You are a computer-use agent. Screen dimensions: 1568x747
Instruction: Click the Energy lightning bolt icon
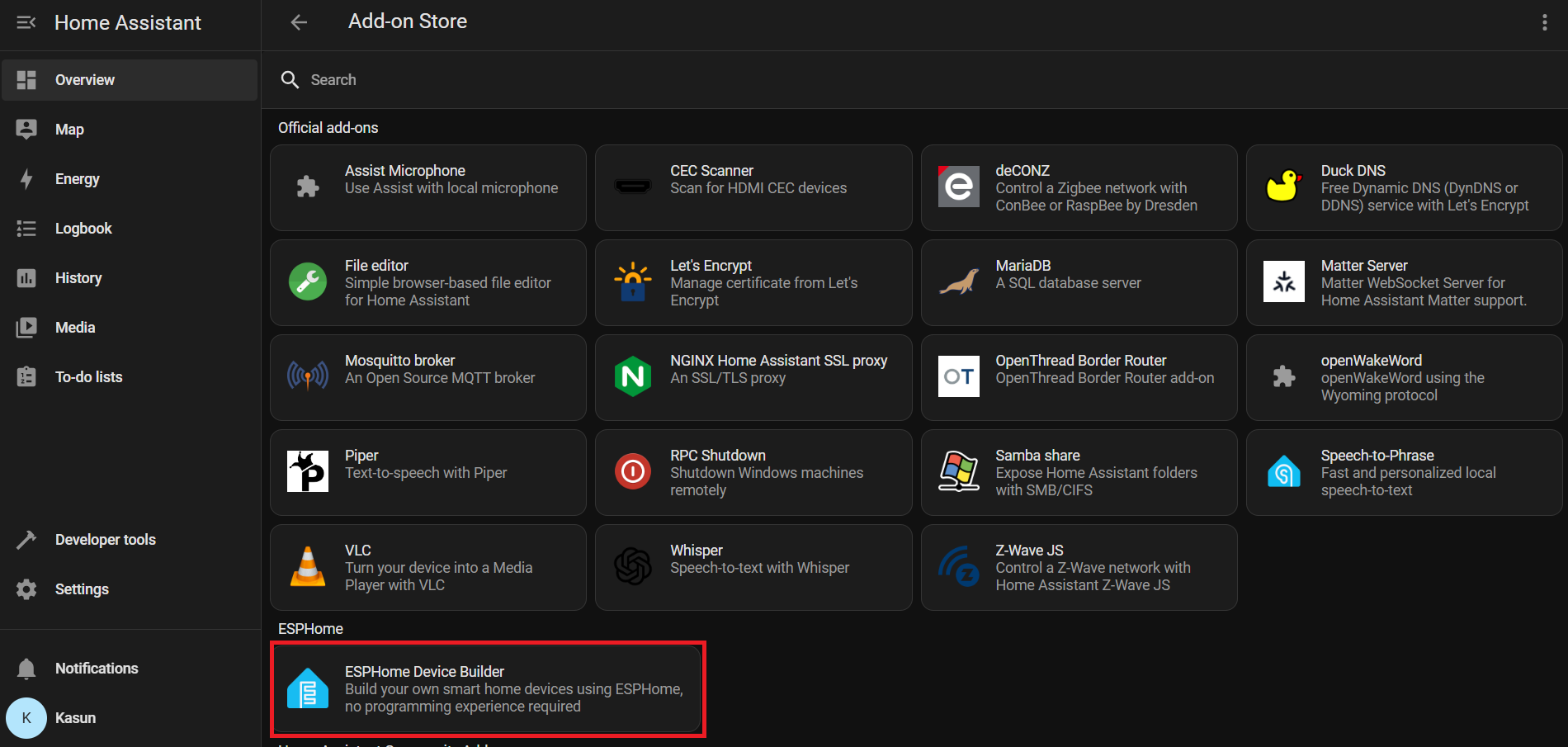pos(26,179)
